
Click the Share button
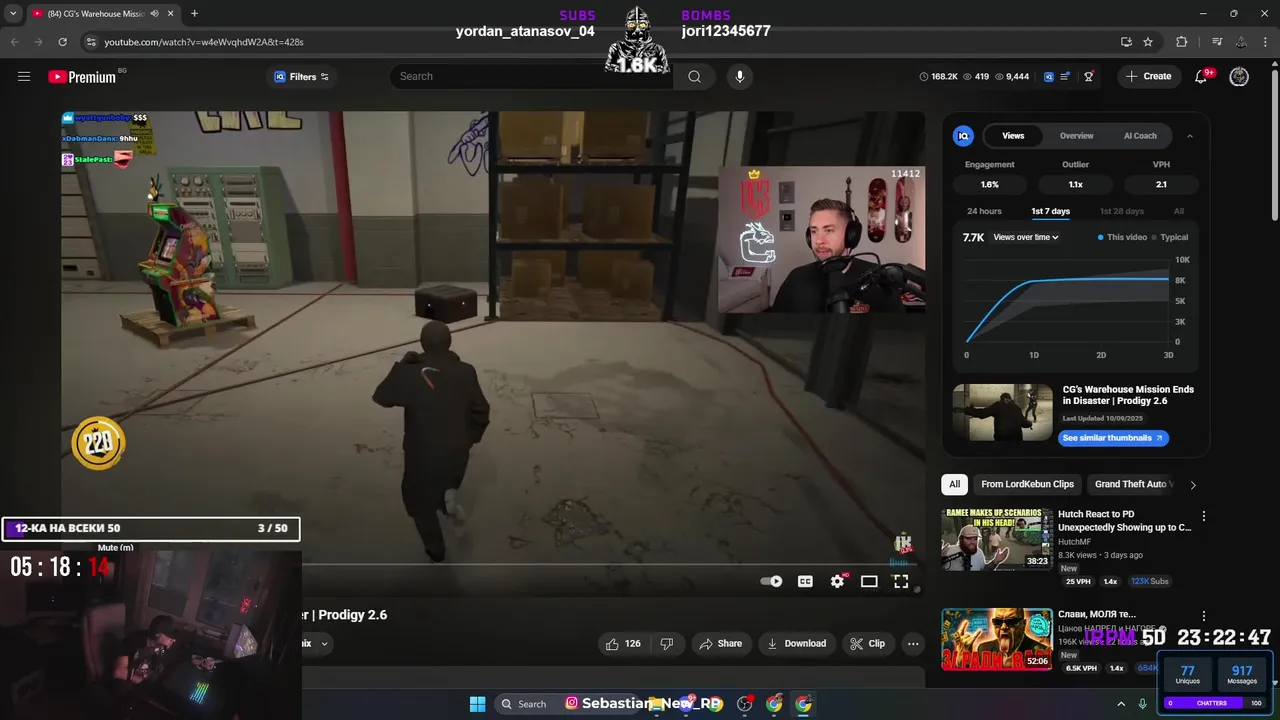point(720,643)
